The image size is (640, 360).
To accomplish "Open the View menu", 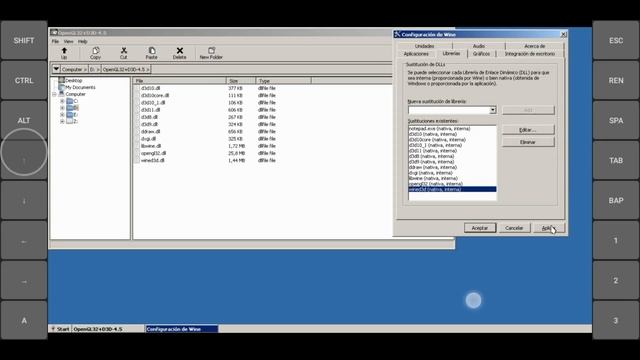I will (69, 42).
